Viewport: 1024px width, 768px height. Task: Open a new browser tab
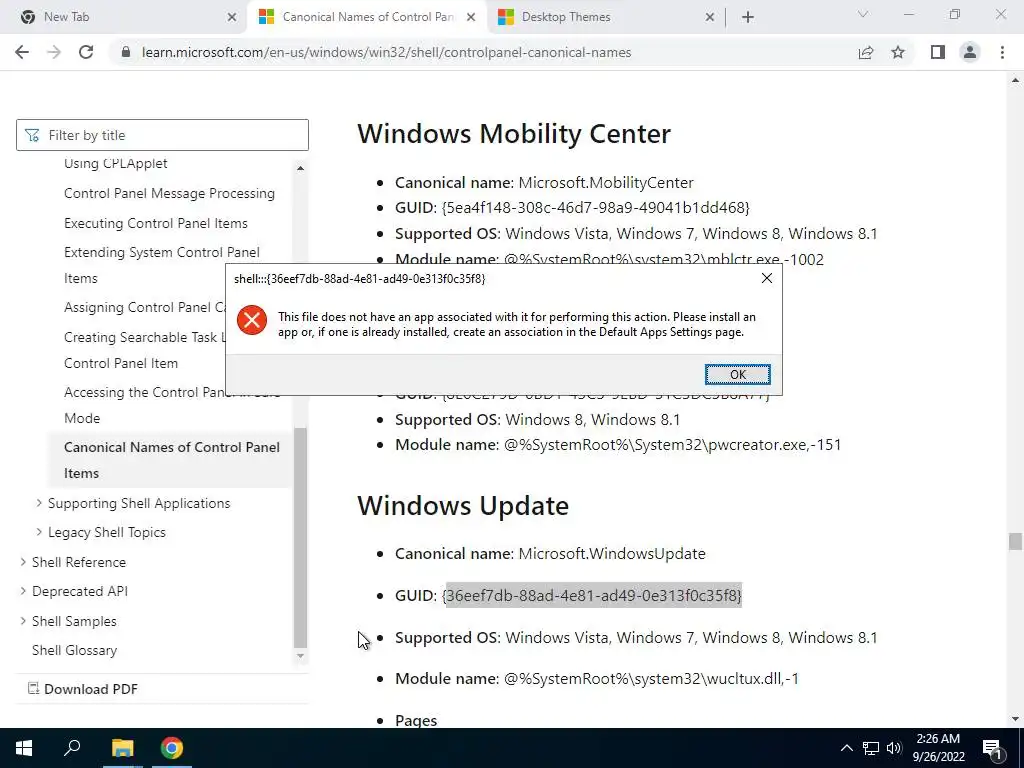[x=748, y=17]
